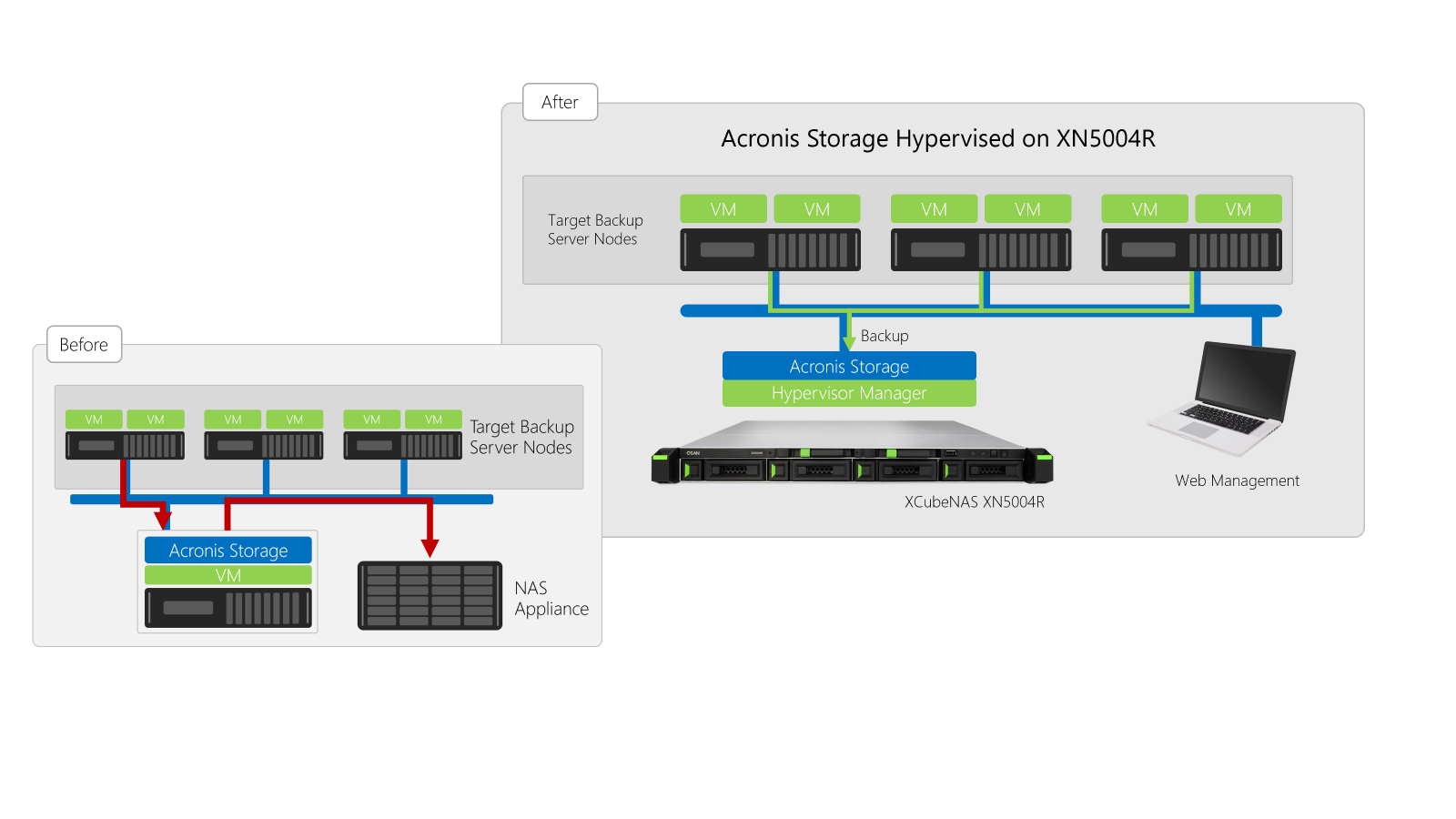Select the XCubeNAS XN5004R rack server image
Image resolution: width=1456 pixels, height=819 pixels.
pos(852,452)
